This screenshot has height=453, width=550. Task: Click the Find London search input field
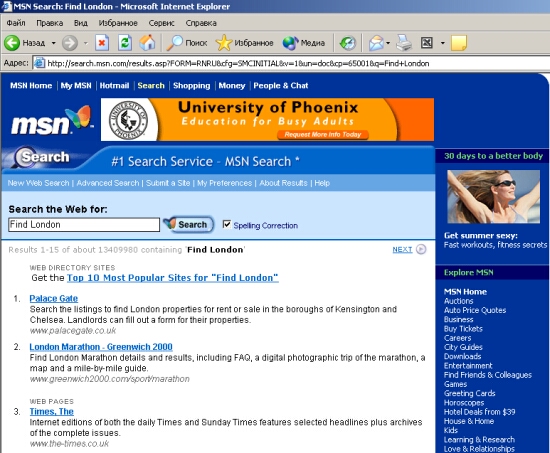[84, 225]
